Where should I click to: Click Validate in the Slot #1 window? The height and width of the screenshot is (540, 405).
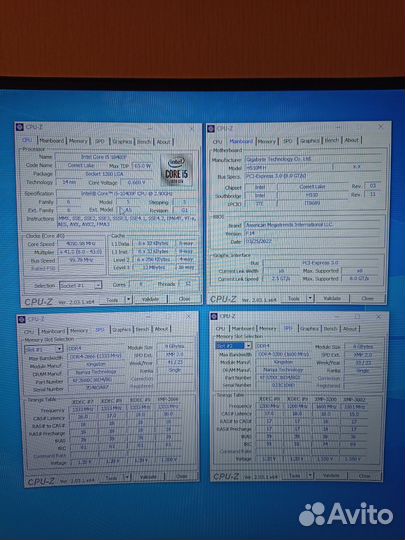(x=148, y=477)
